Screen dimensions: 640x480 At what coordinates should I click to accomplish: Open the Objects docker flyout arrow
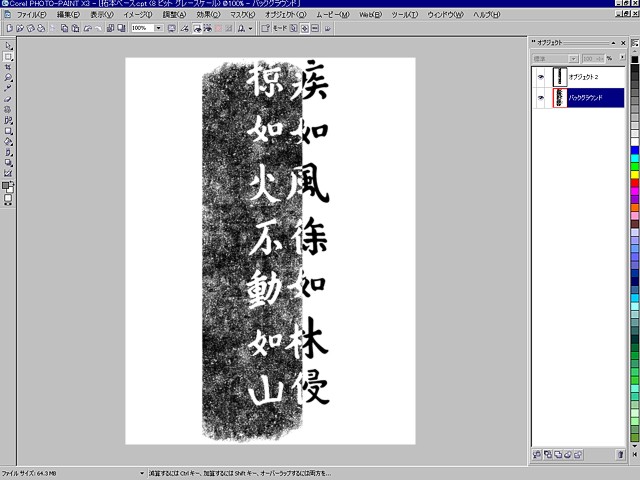point(622,58)
